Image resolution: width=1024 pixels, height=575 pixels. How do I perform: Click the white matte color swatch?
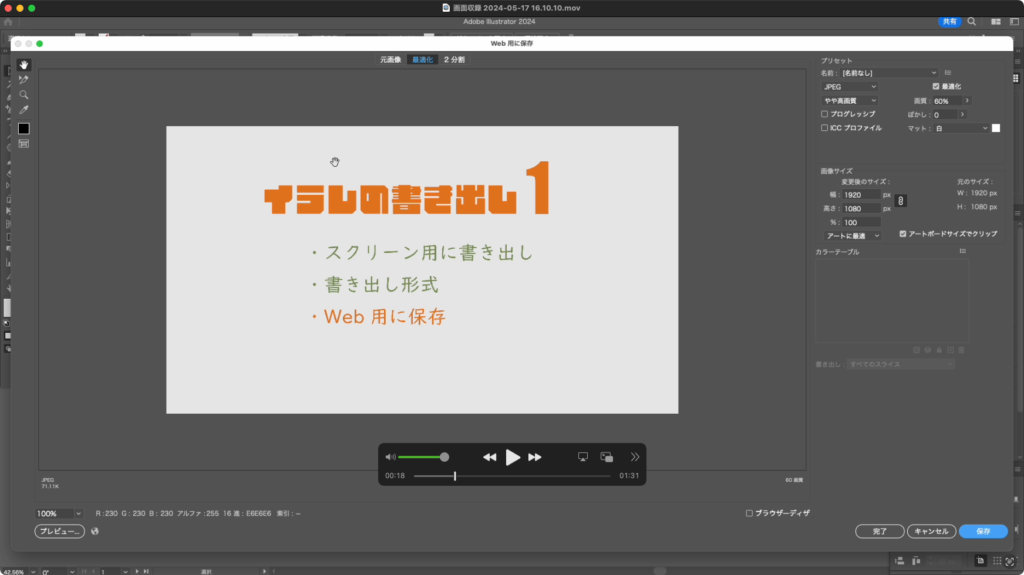pyautogui.click(x=996, y=128)
